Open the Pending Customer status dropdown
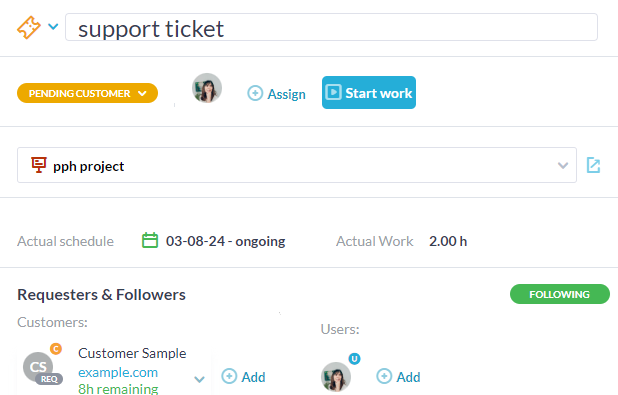The width and height of the screenshot is (618, 395). click(87, 93)
